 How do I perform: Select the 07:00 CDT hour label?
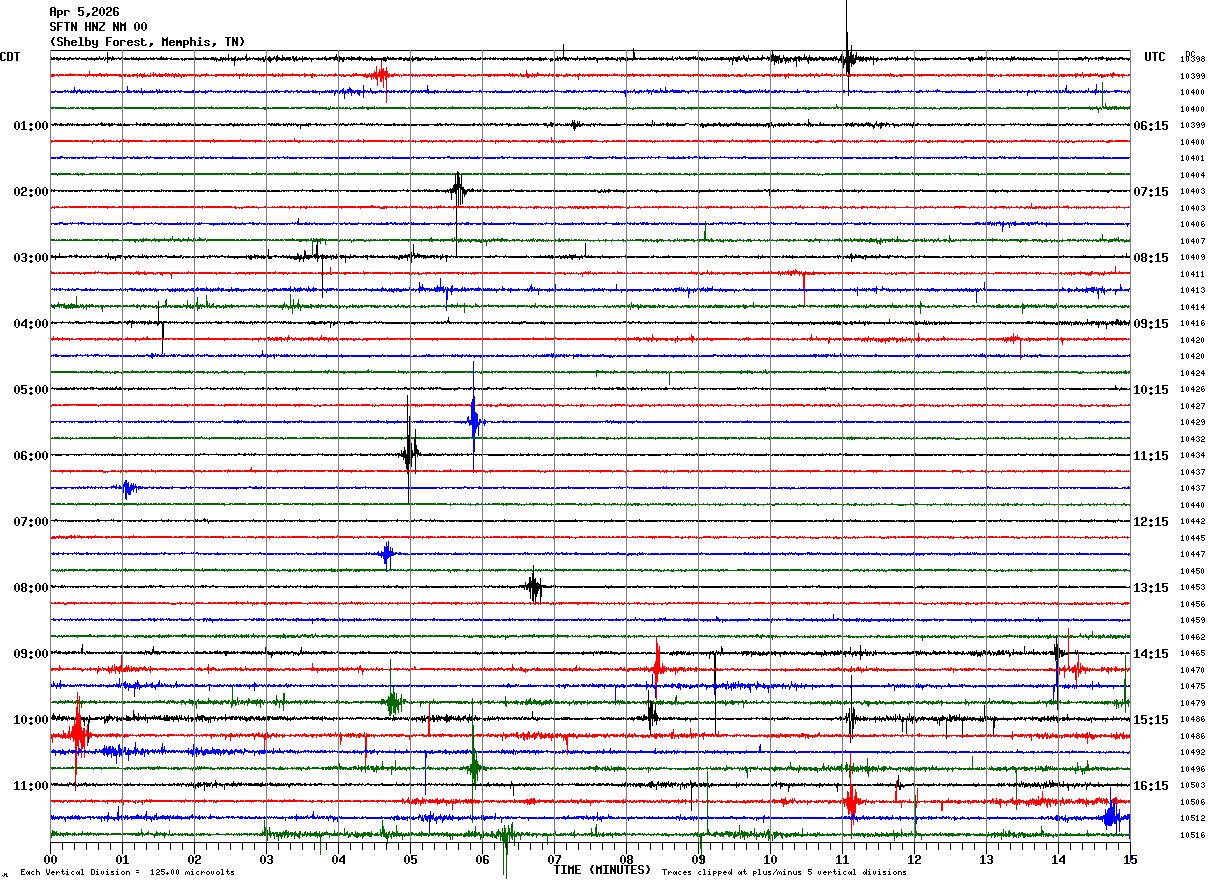(x=31, y=522)
